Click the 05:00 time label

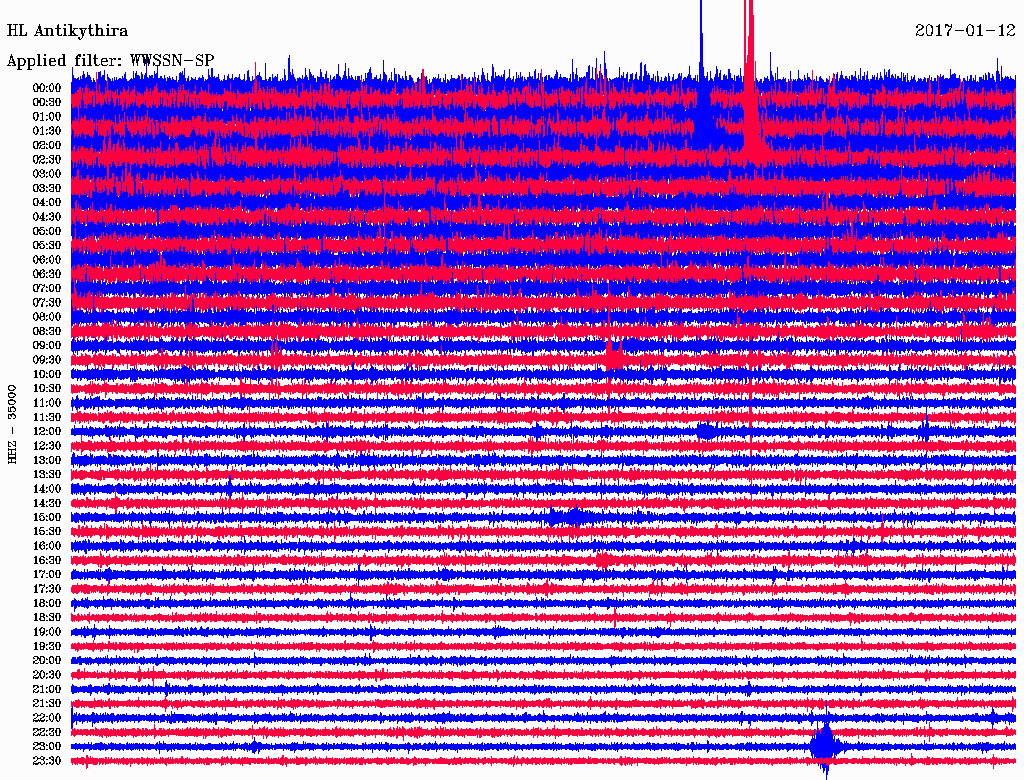coord(47,231)
